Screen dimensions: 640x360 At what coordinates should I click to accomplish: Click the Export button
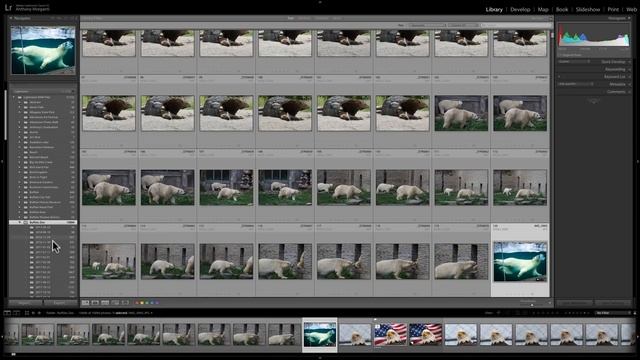tap(60, 303)
